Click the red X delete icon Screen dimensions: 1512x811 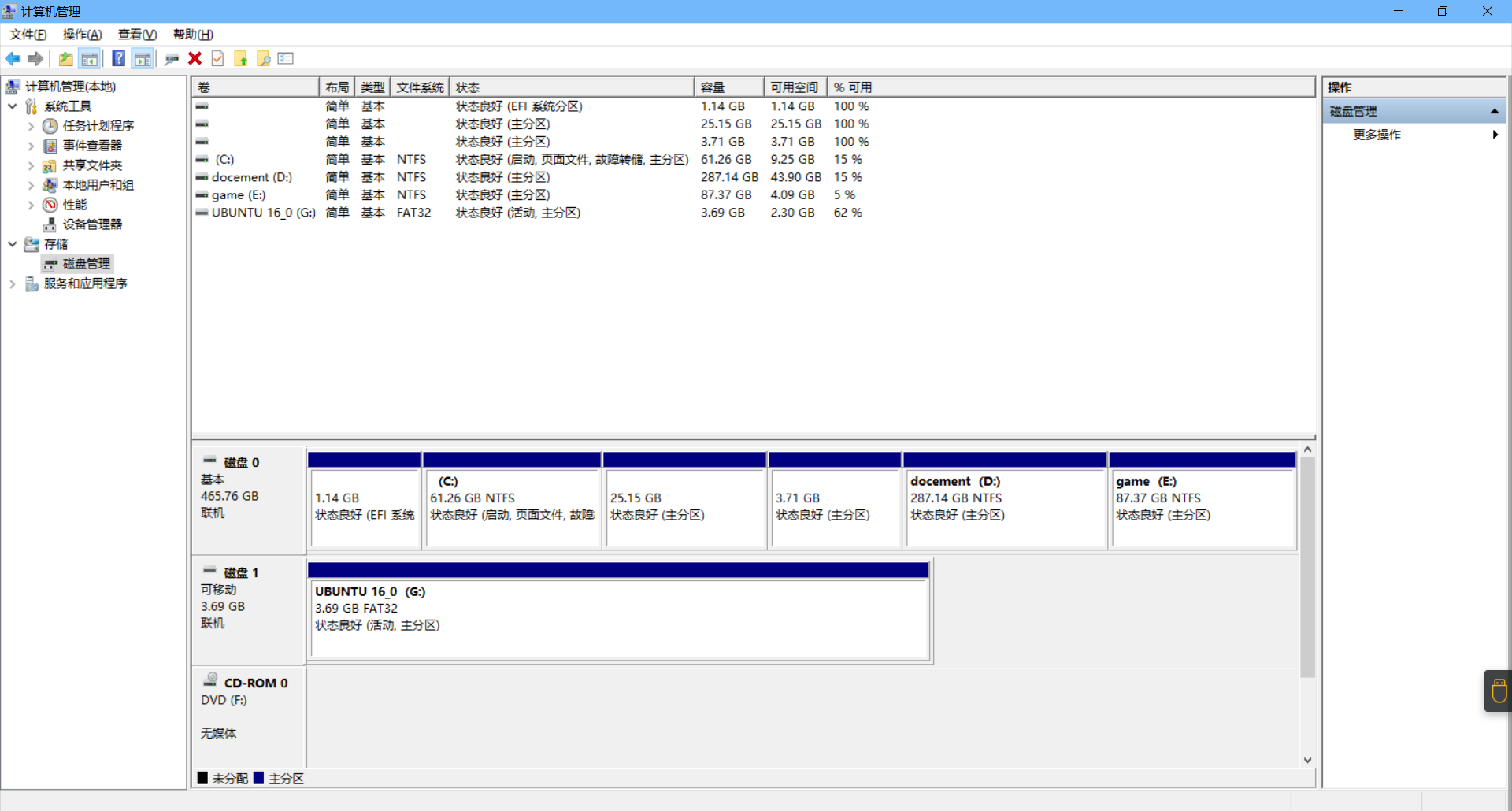pyautogui.click(x=195, y=59)
